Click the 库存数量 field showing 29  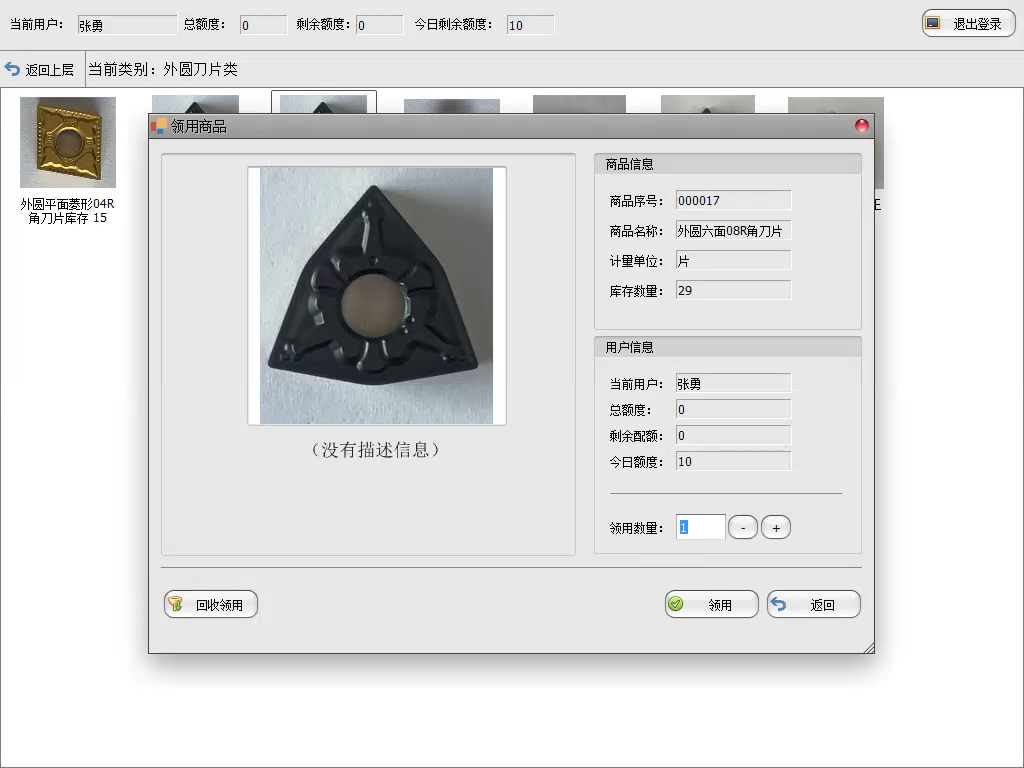pos(733,291)
